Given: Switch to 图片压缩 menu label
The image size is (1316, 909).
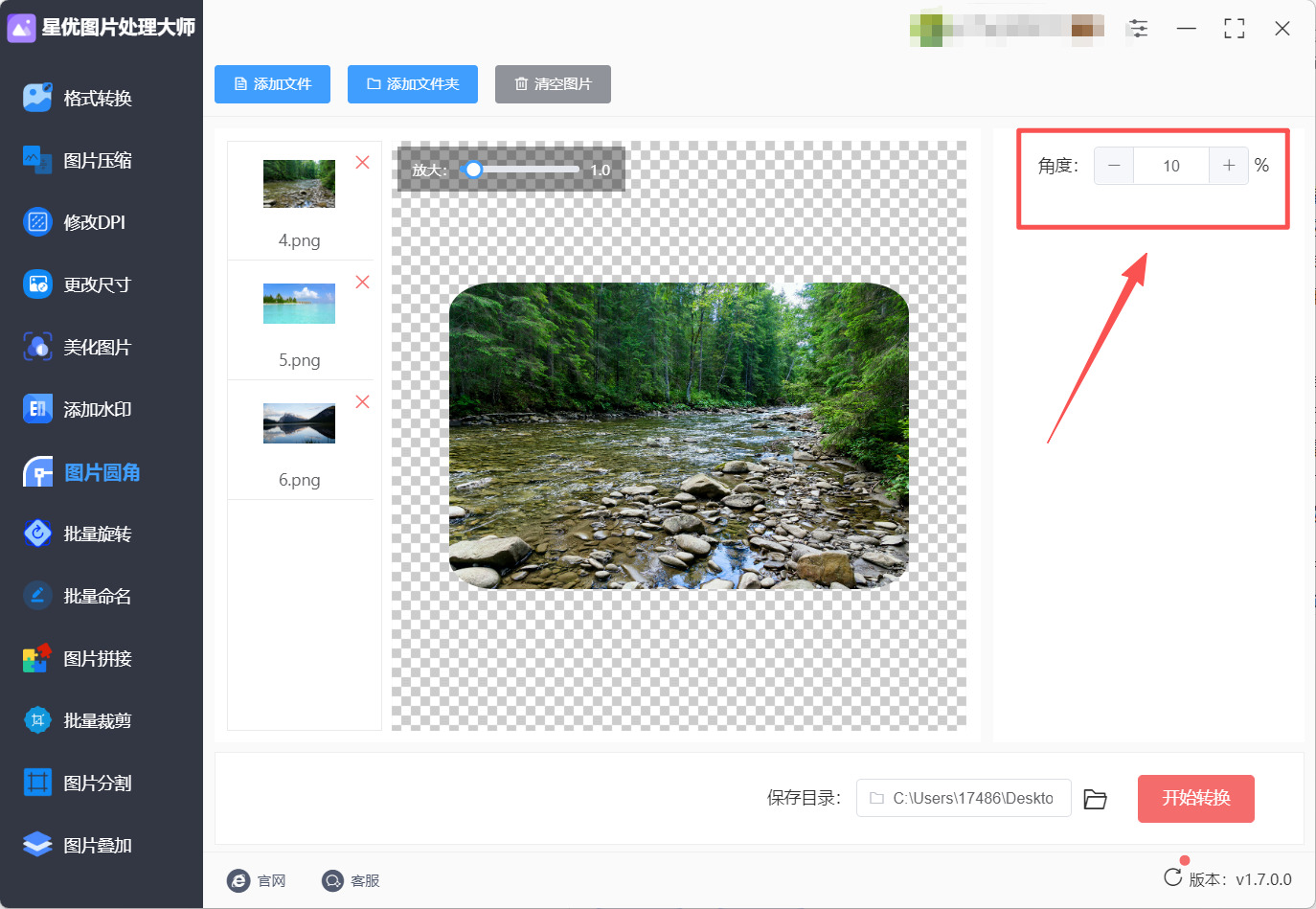Looking at the screenshot, I should coord(98,160).
